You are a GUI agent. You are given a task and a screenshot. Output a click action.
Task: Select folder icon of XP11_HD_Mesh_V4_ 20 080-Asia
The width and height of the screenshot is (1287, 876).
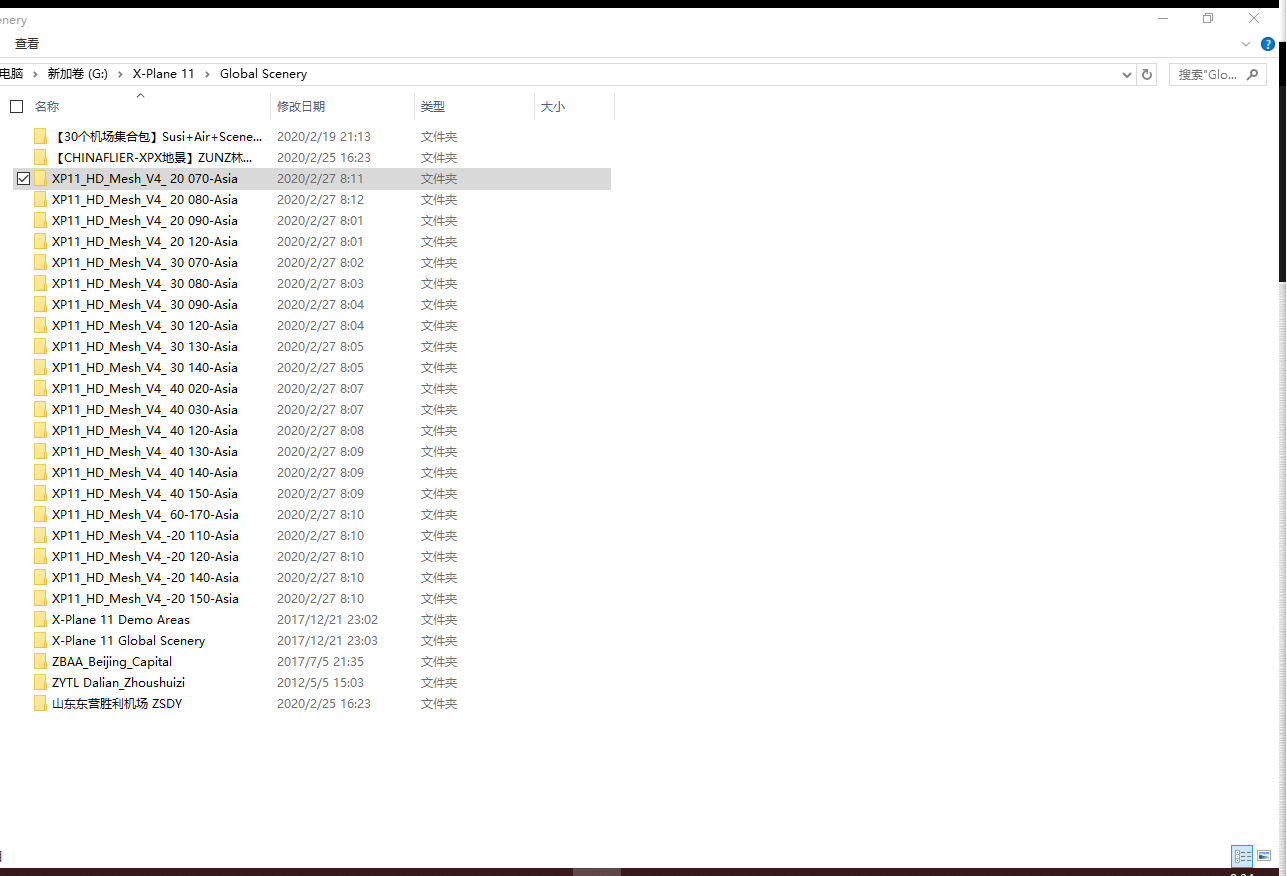(40, 199)
